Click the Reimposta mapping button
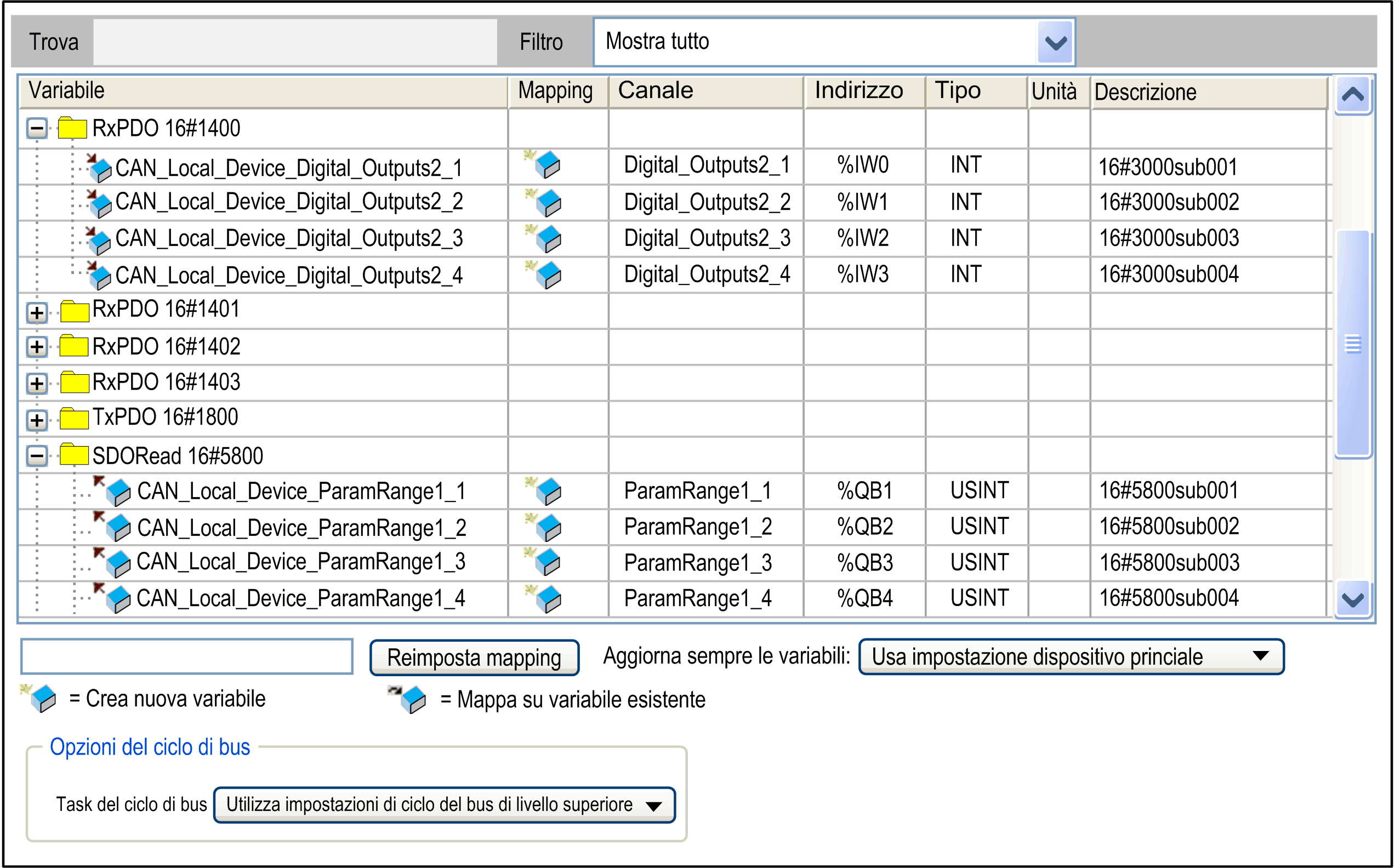The height and width of the screenshot is (868, 1395). tap(474, 658)
